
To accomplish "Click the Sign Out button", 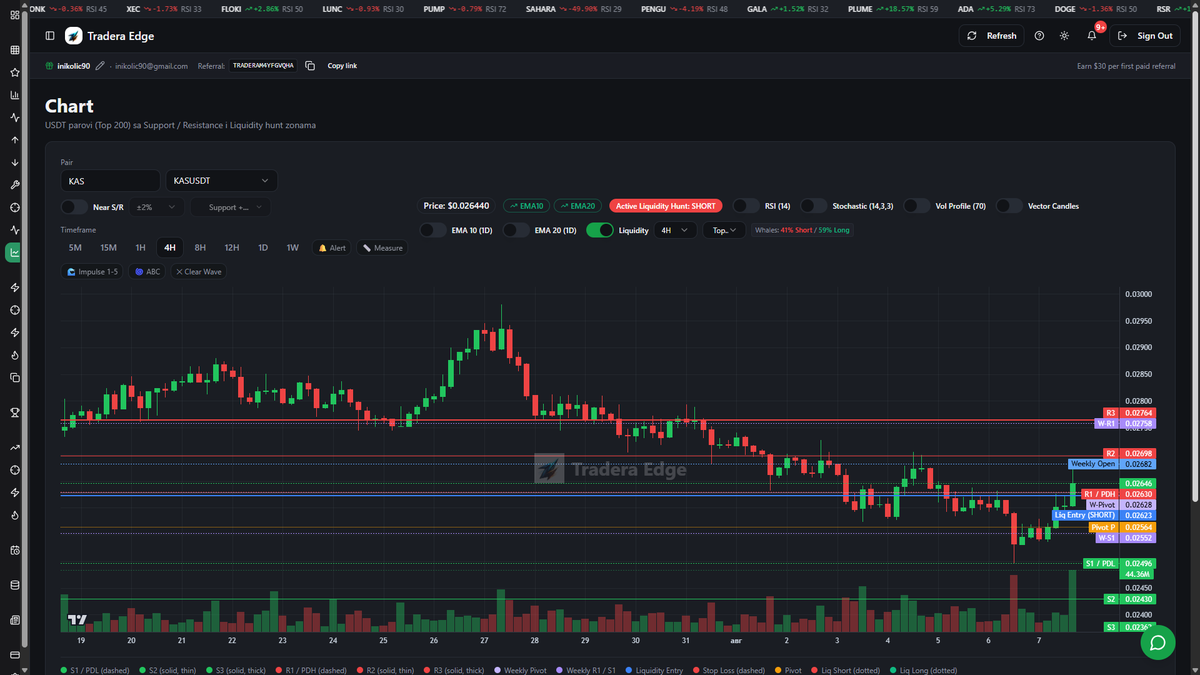I will click(1145, 36).
